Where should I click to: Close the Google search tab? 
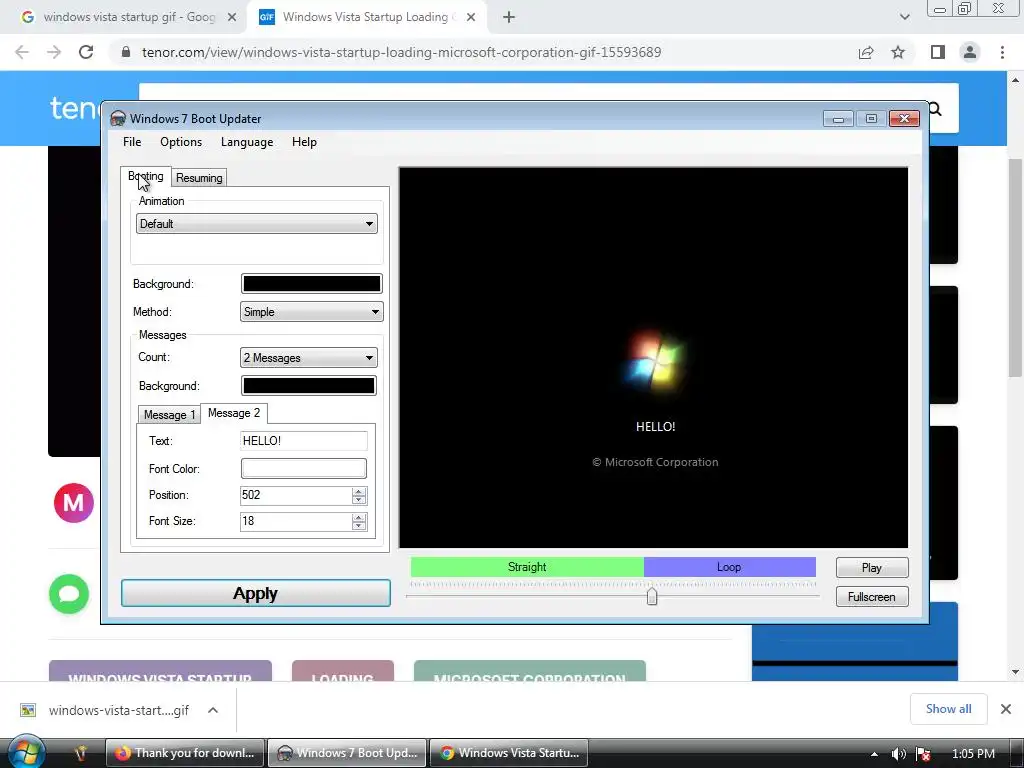(232, 17)
